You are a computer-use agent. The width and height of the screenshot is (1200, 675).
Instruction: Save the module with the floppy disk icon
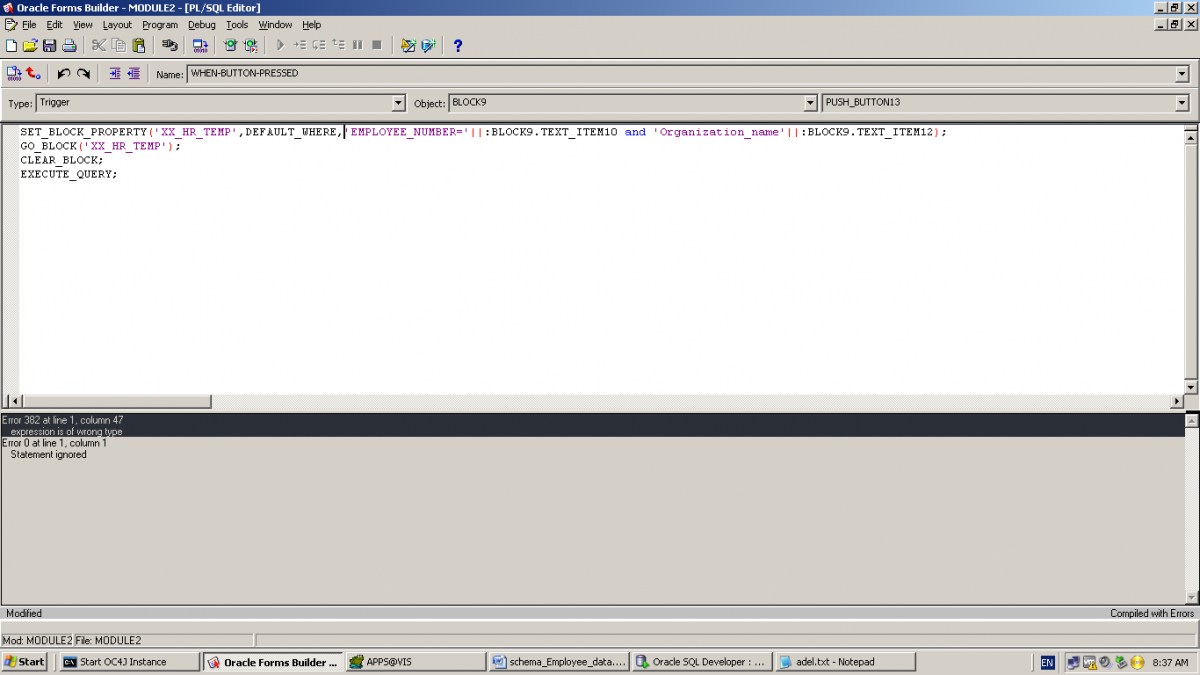click(49, 45)
